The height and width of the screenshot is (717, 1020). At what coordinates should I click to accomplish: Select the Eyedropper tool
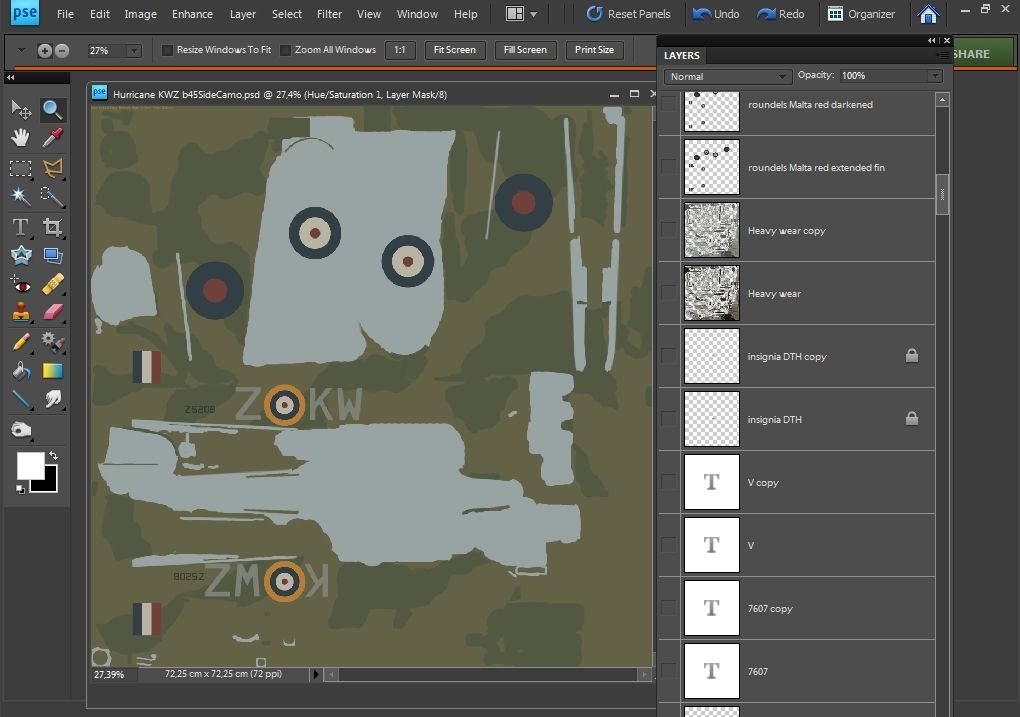click(52, 138)
